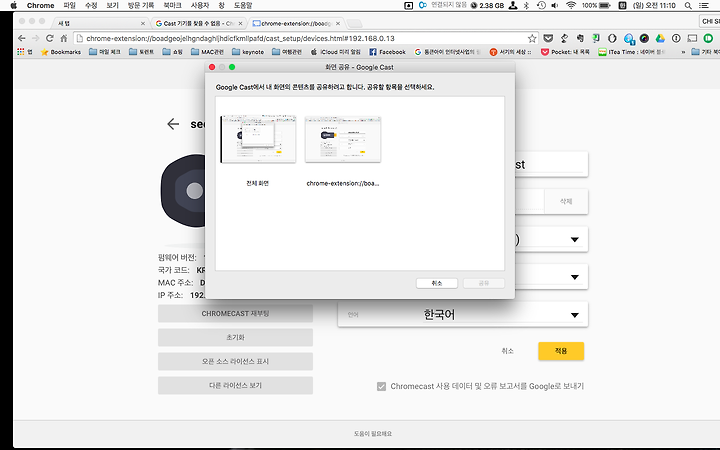Click 취소 beside the 적용 button
720x450 pixels.
pos(507,351)
